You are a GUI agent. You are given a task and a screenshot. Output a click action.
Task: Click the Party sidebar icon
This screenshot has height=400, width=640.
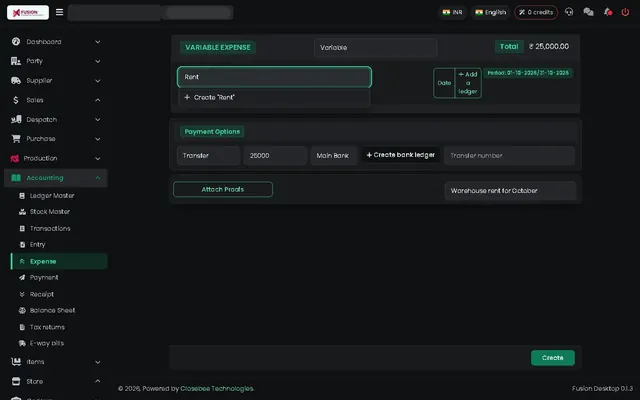coord(16,61)
